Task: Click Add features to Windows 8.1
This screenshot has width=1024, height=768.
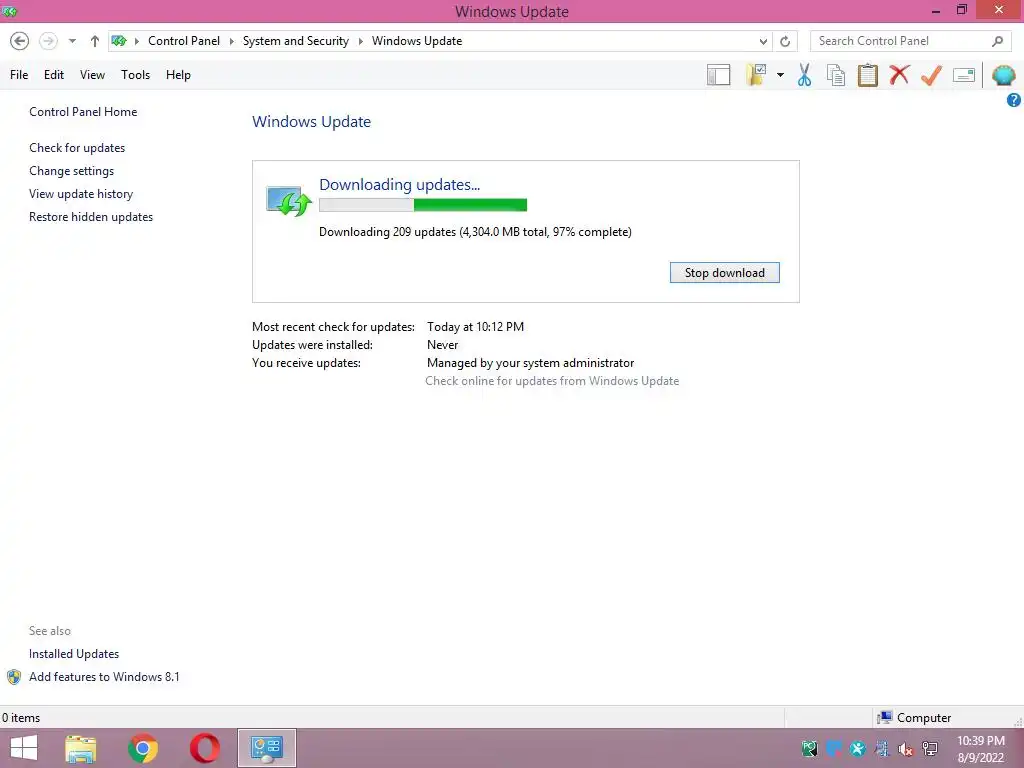Action: coord(104,677)
